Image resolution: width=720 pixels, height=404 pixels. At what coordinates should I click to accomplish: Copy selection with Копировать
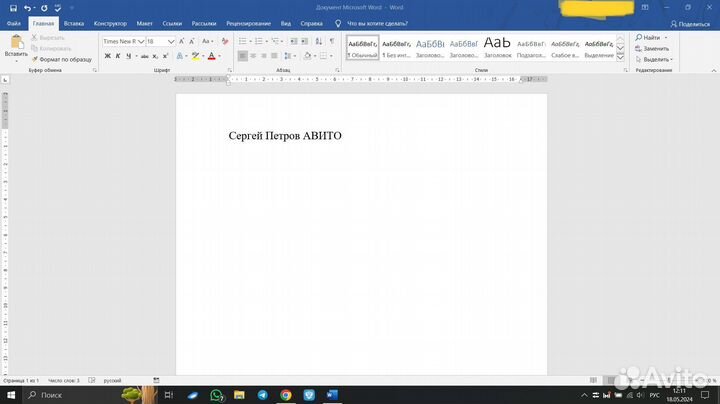pos(51,48)
